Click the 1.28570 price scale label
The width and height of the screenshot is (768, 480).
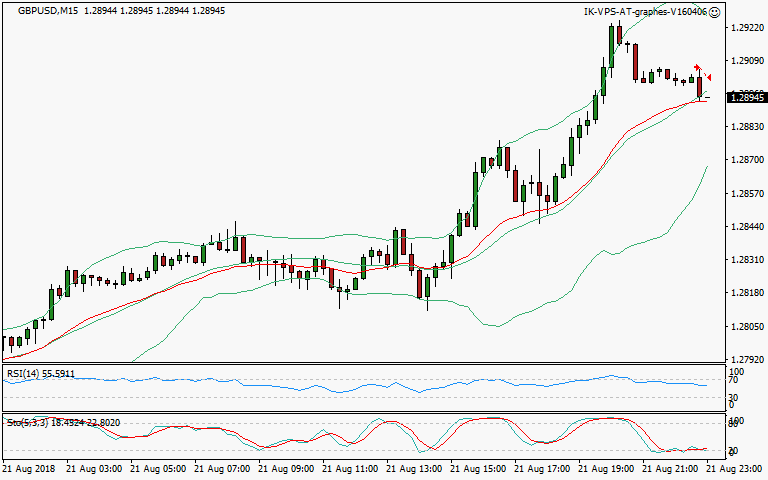[x=747, y=193]
